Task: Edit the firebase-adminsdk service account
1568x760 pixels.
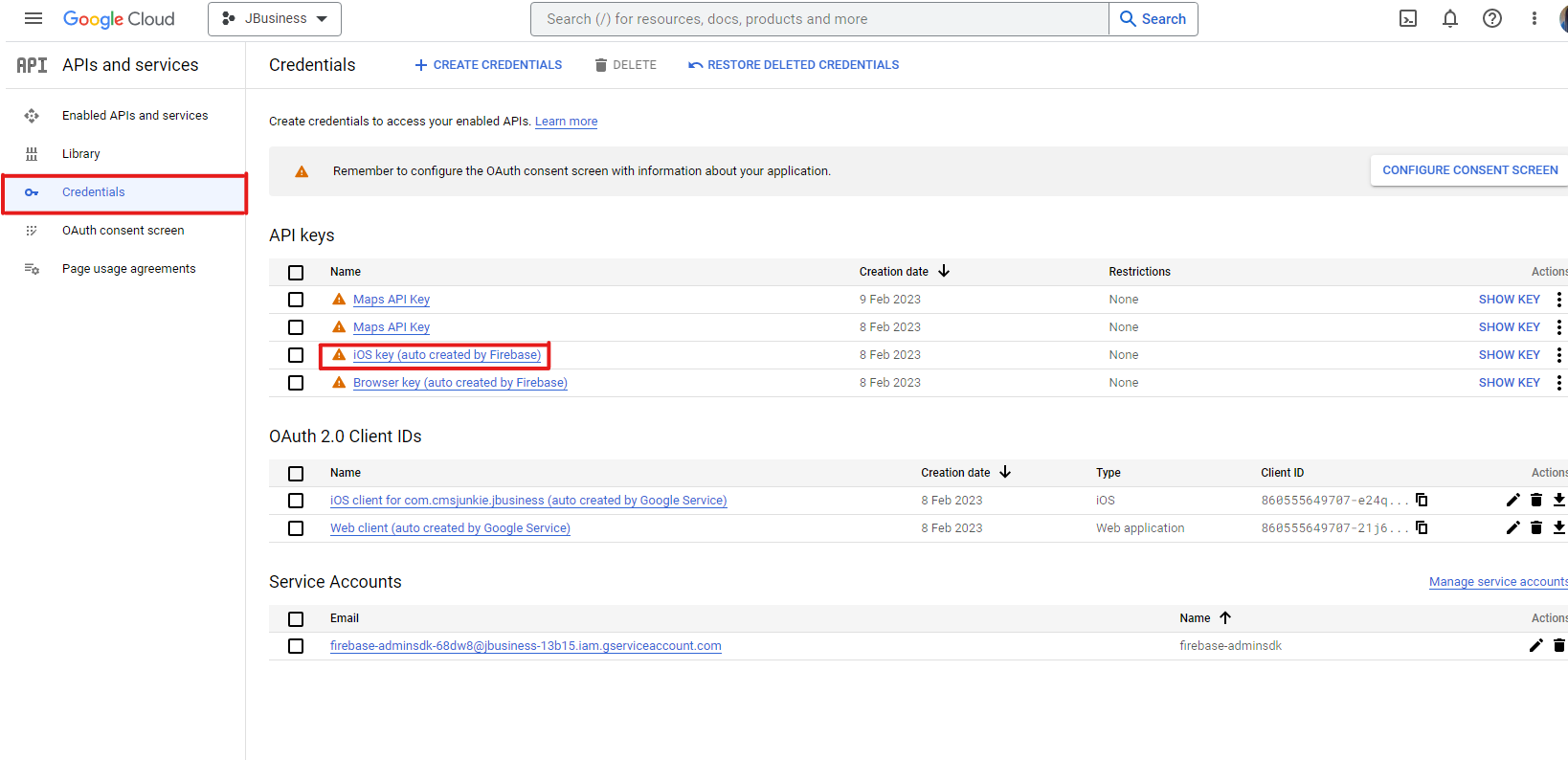Action: point(1535,645)
